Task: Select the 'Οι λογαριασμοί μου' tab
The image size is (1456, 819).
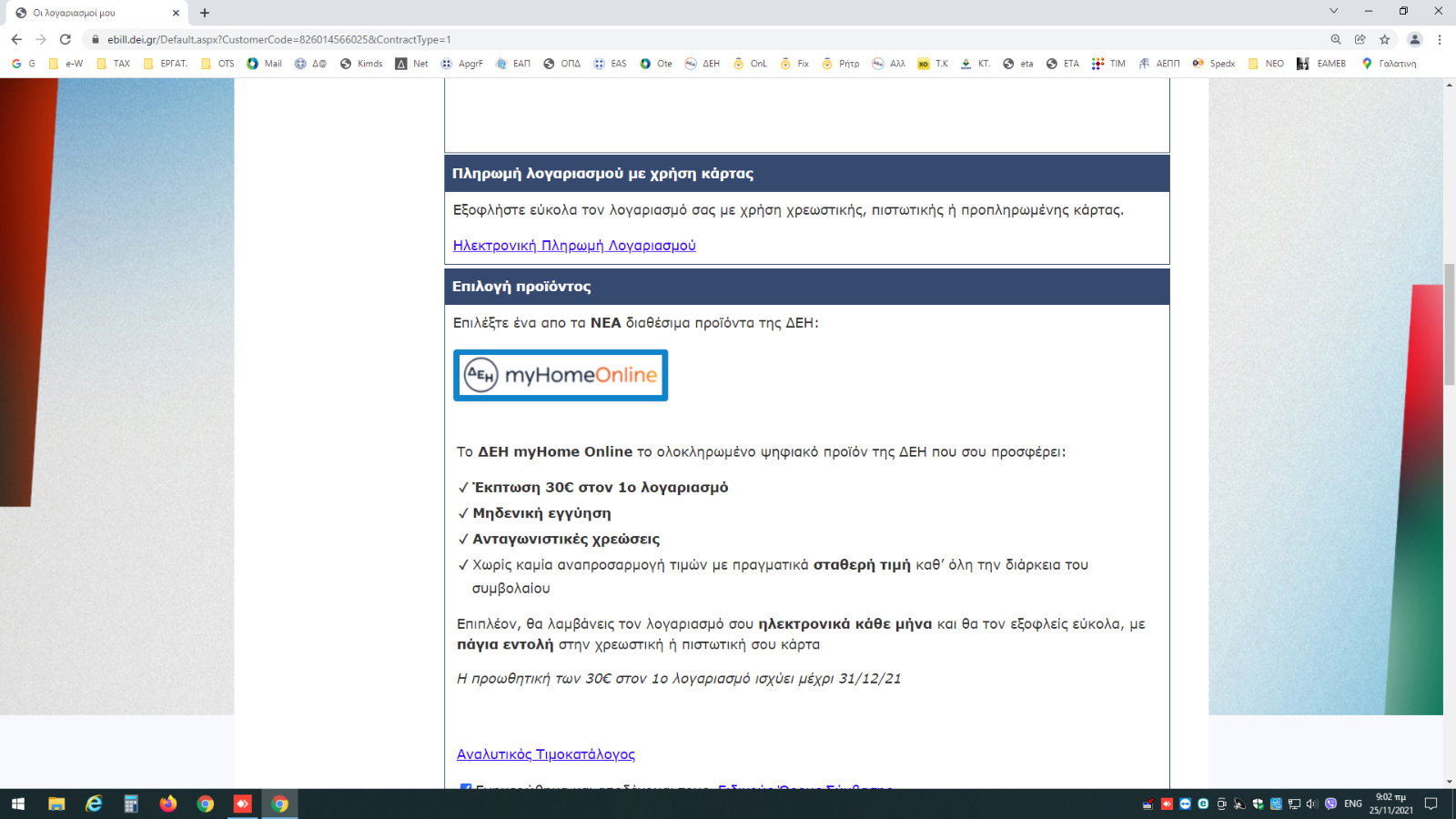Action: pos(96,13)
